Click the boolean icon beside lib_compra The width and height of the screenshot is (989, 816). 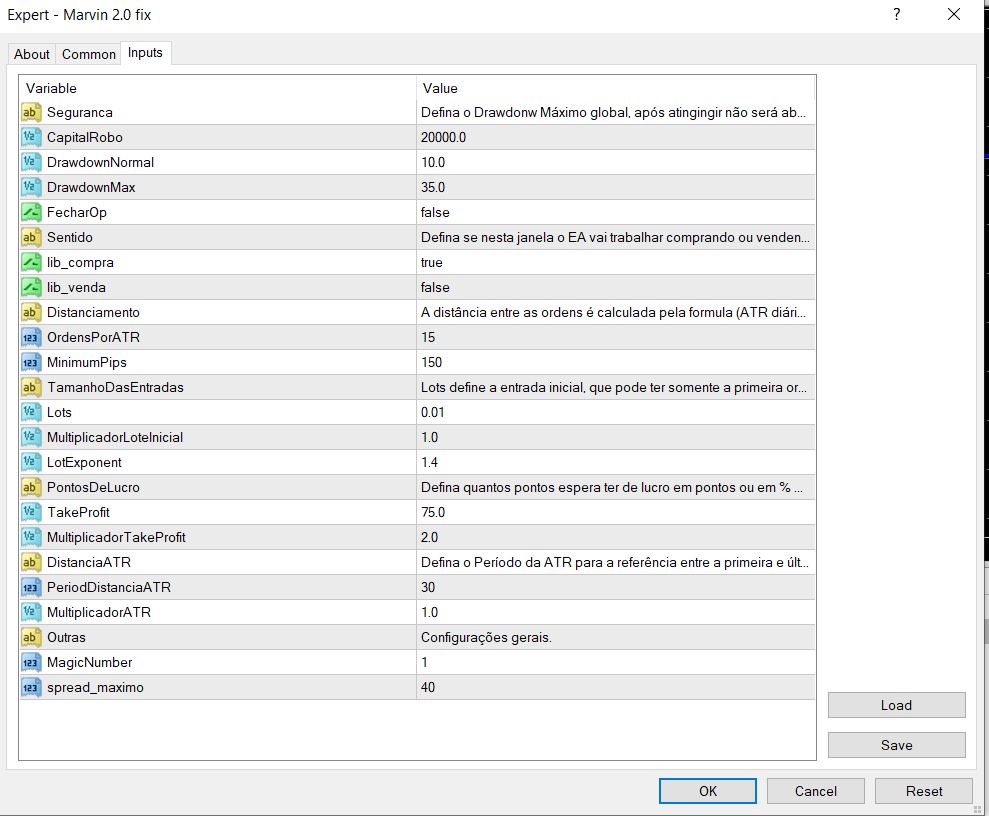pos(30,262)
